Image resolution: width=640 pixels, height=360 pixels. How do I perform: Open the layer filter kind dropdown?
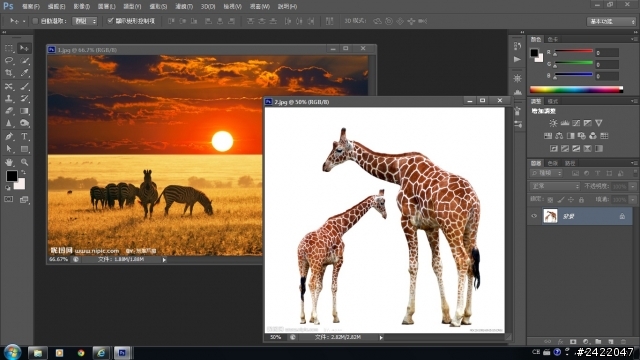click(x=546, y=173)
